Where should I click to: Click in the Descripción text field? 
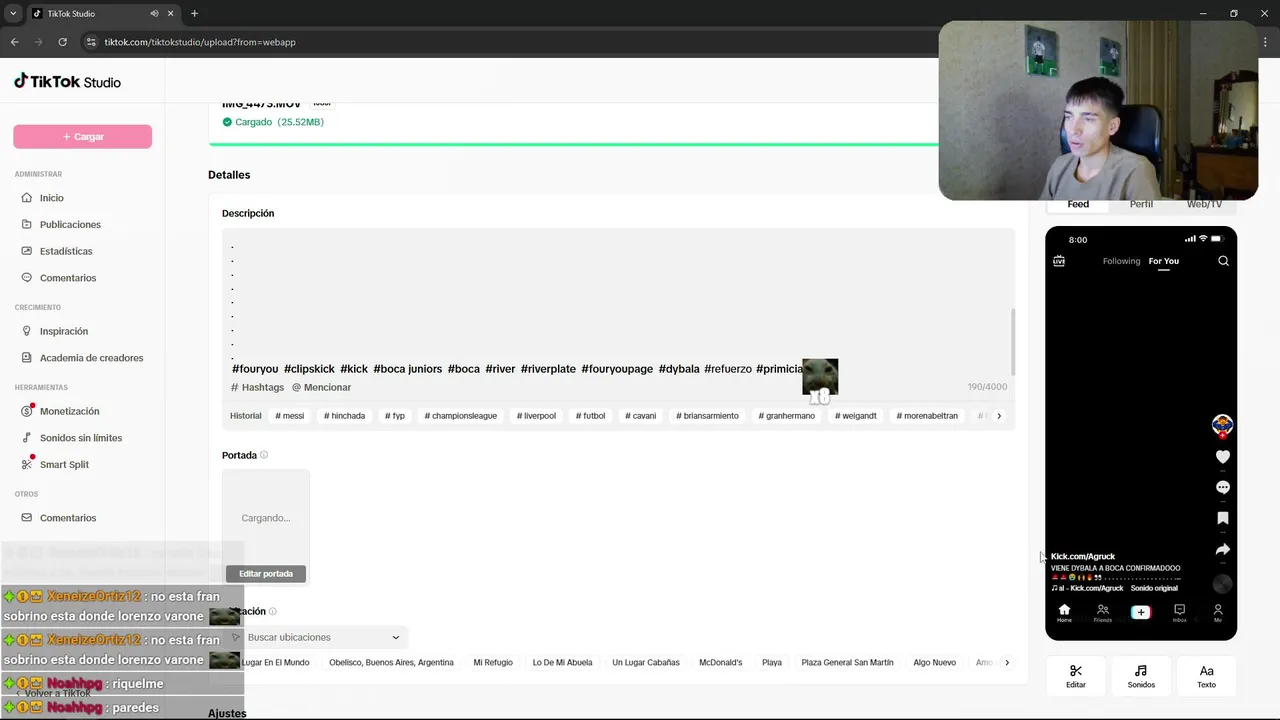click(x=618, y=305)
